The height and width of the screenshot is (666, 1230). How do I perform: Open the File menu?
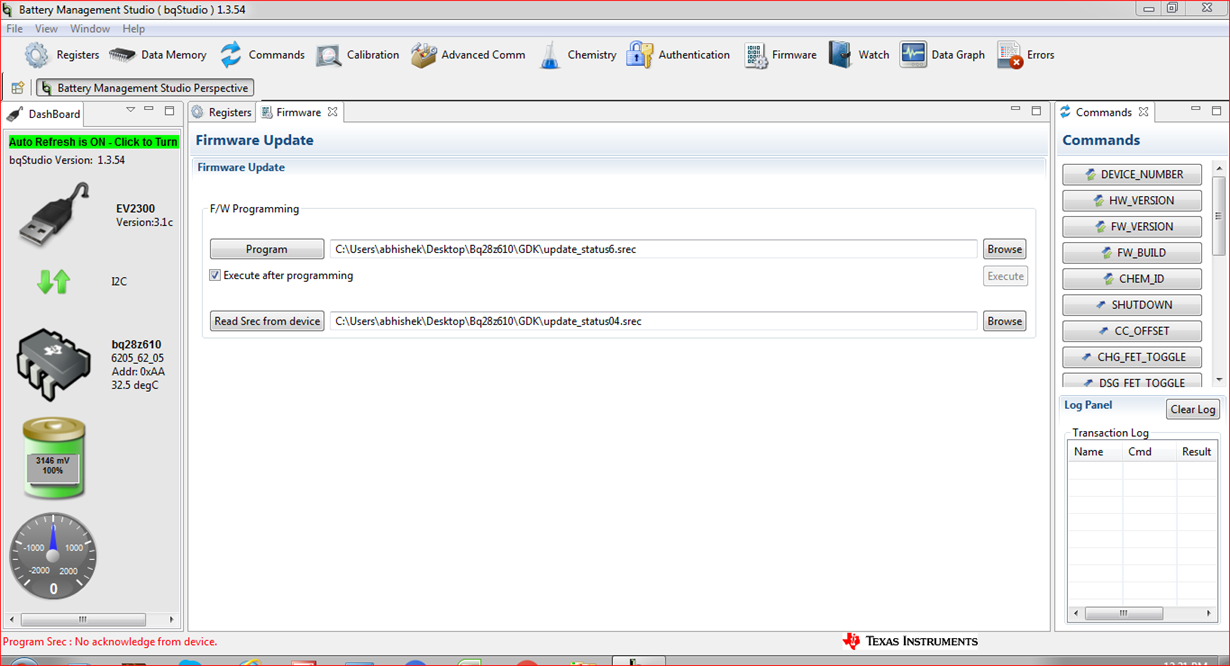(x=14, y=29)
